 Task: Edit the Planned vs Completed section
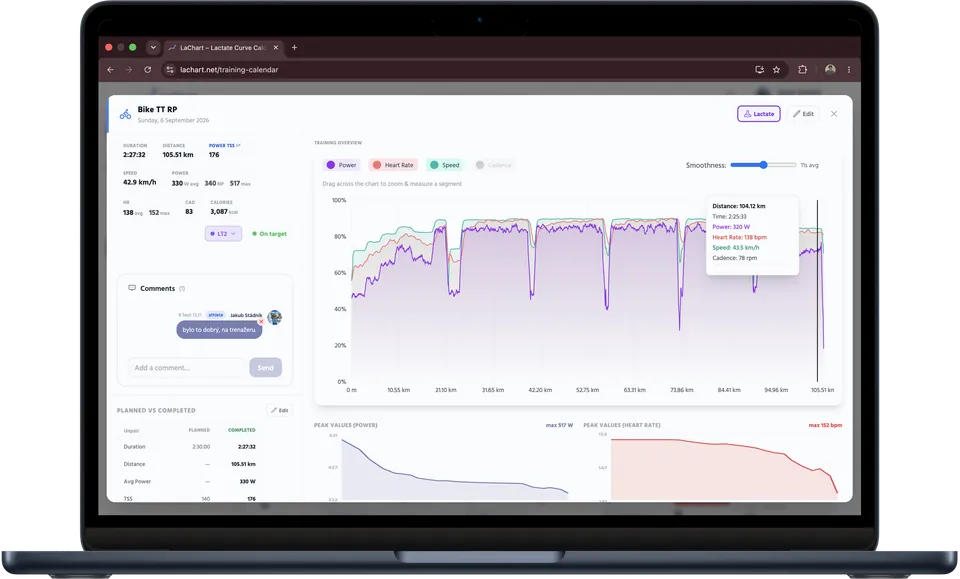pyautogui.click(x=279, y=410)
